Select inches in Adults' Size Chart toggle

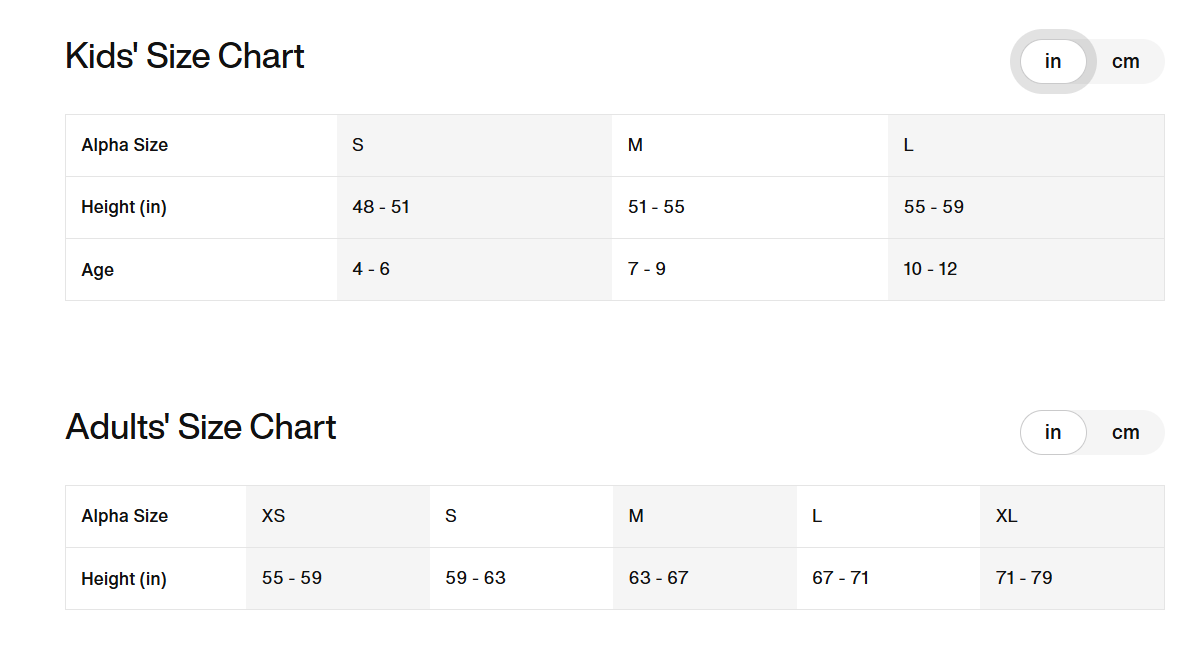pos(1053,432)
